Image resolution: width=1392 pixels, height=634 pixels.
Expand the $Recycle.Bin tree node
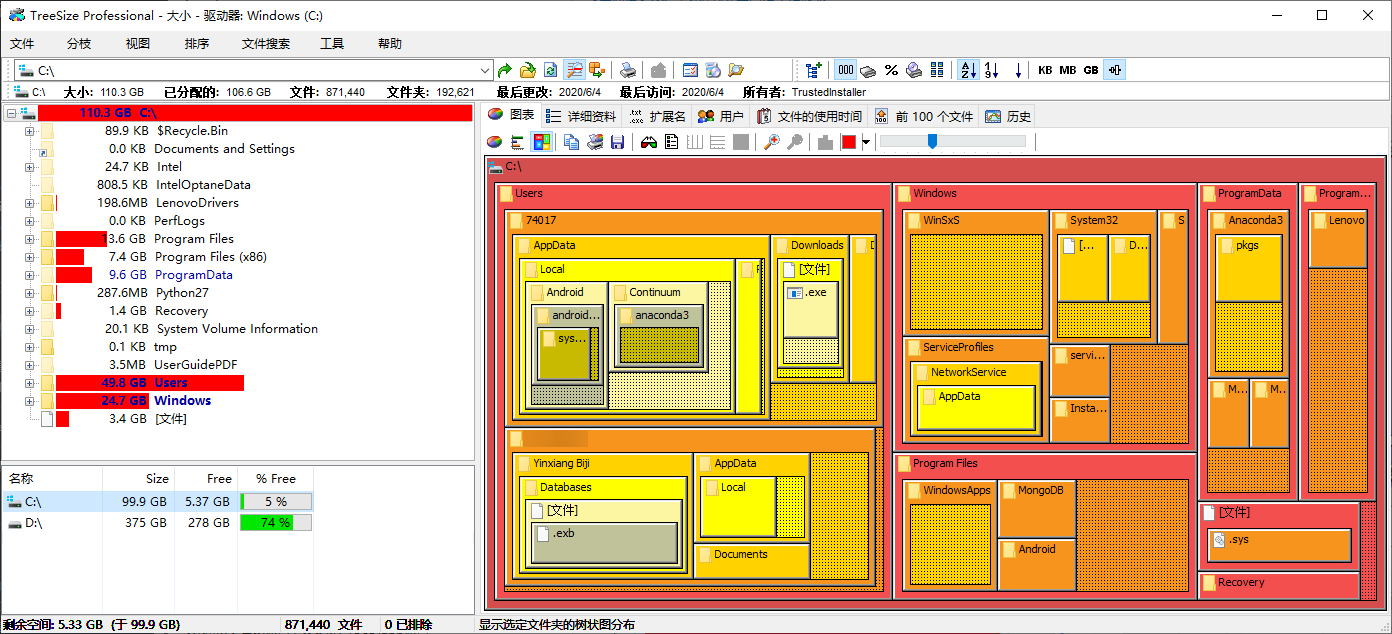[29, 131]
